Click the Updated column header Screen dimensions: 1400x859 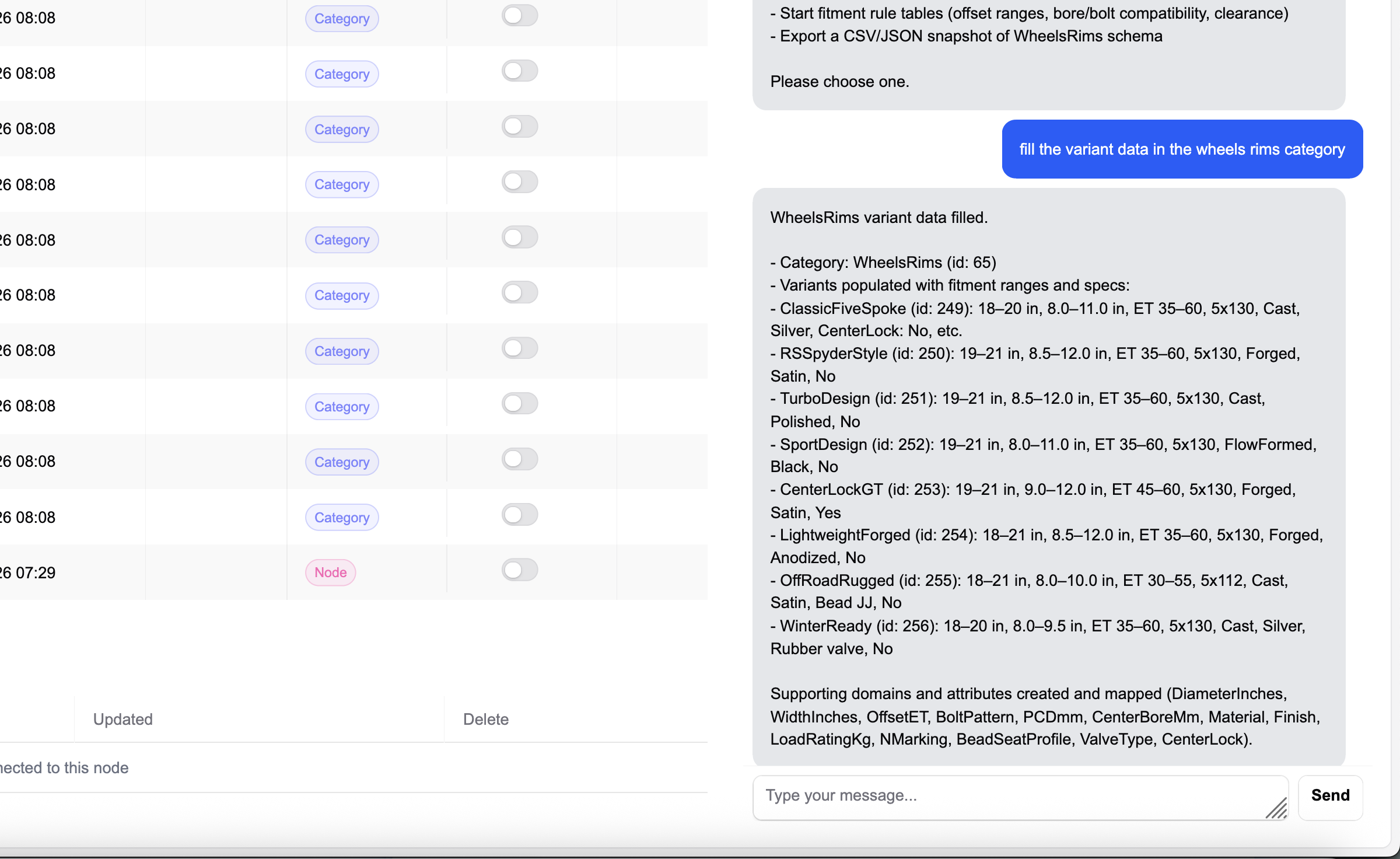point(123,719)
